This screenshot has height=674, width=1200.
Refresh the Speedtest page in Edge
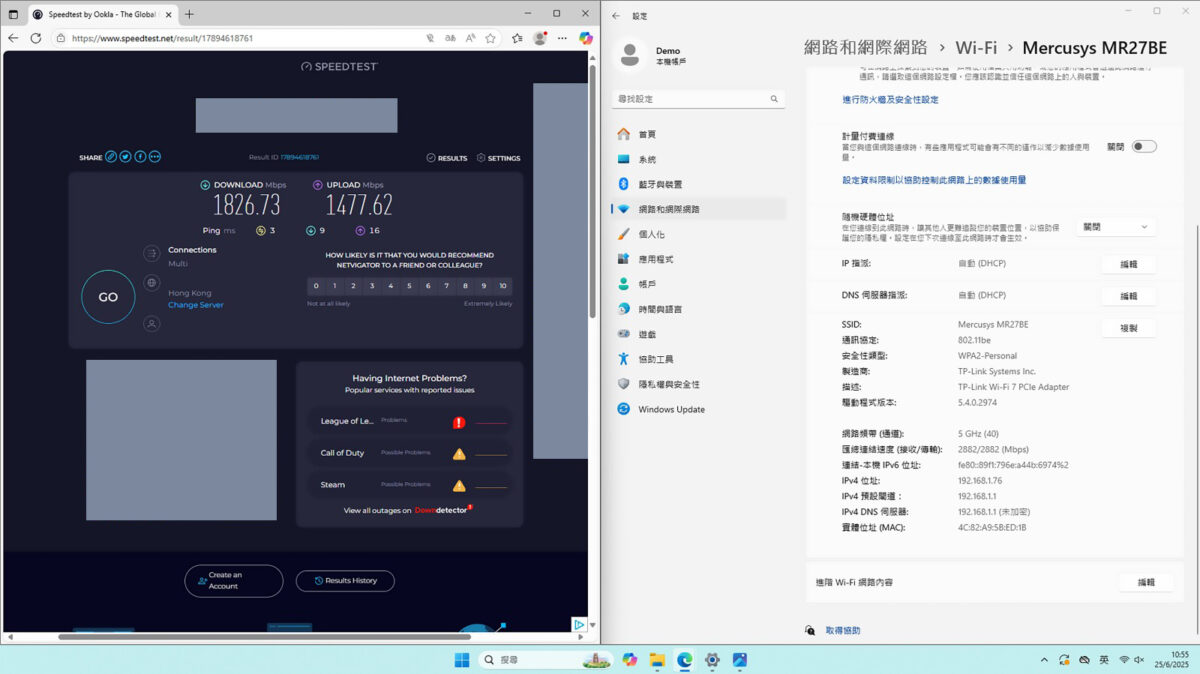point(36,38)
